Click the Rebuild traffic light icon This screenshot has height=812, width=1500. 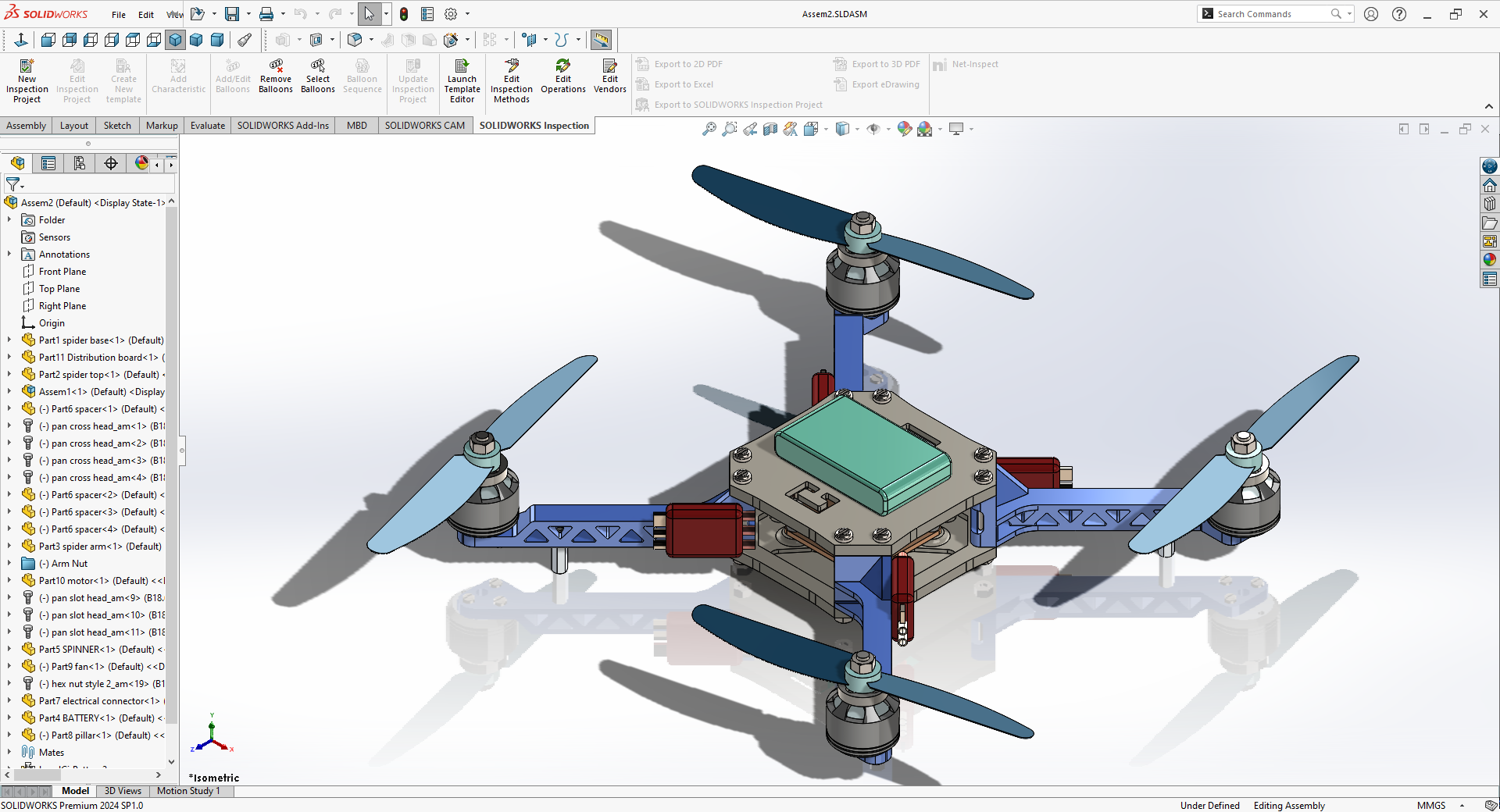pos(404,14)
